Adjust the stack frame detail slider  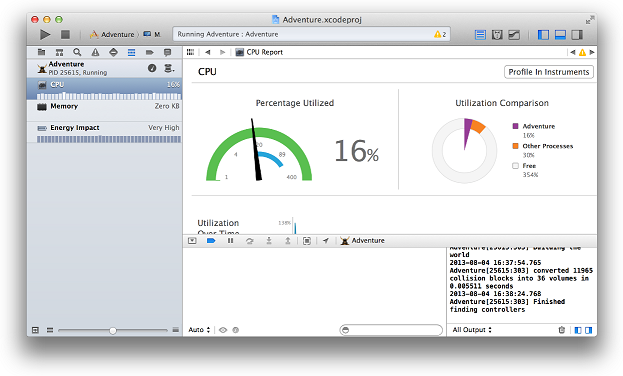coord(113,330)
